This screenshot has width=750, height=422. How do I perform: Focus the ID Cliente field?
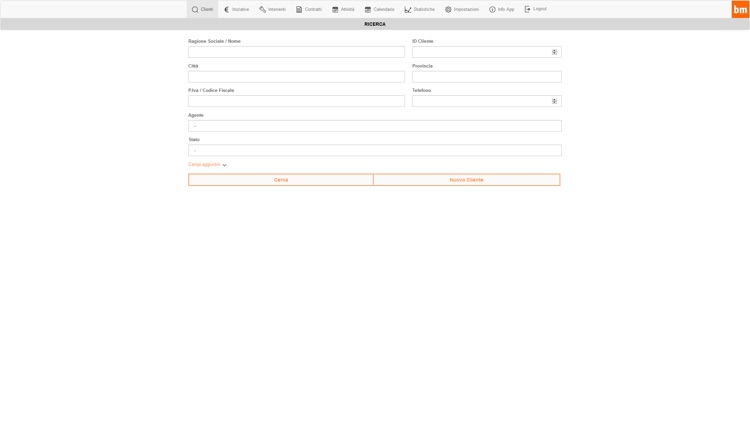point(487,52)
